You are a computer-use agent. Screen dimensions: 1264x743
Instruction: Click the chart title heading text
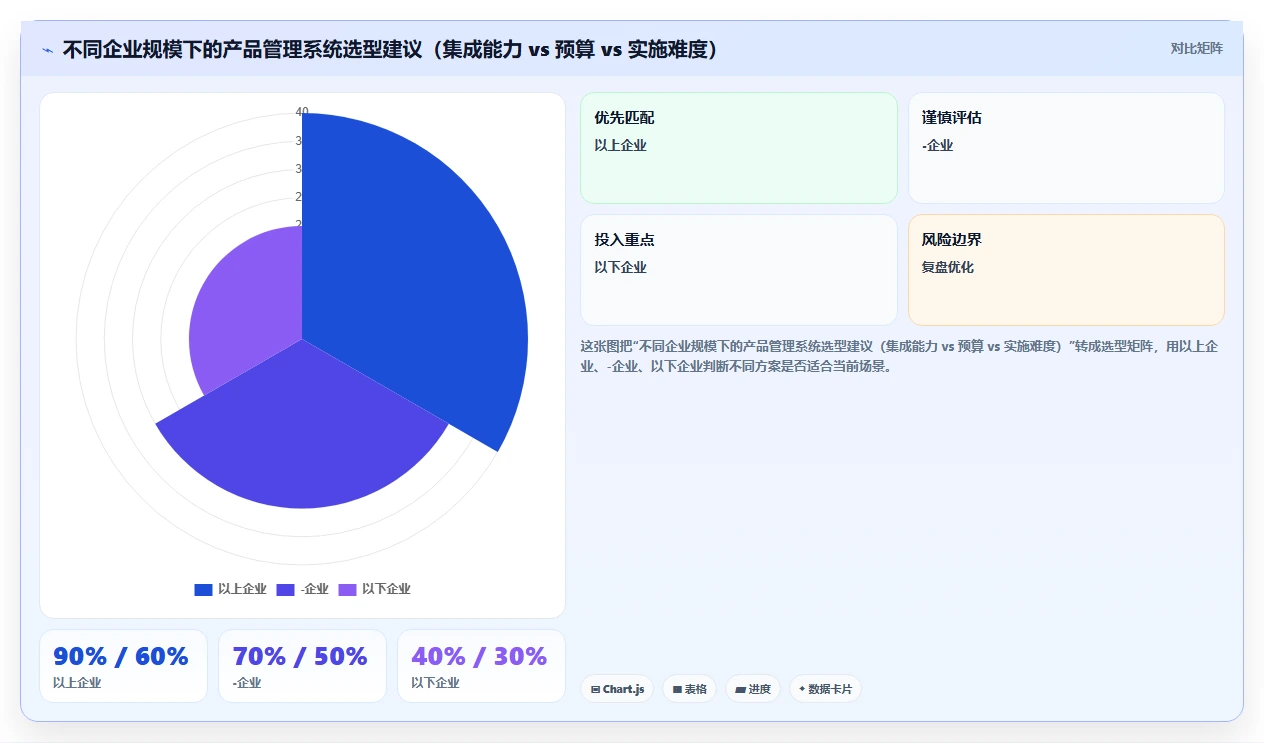[x=390, y=49]
